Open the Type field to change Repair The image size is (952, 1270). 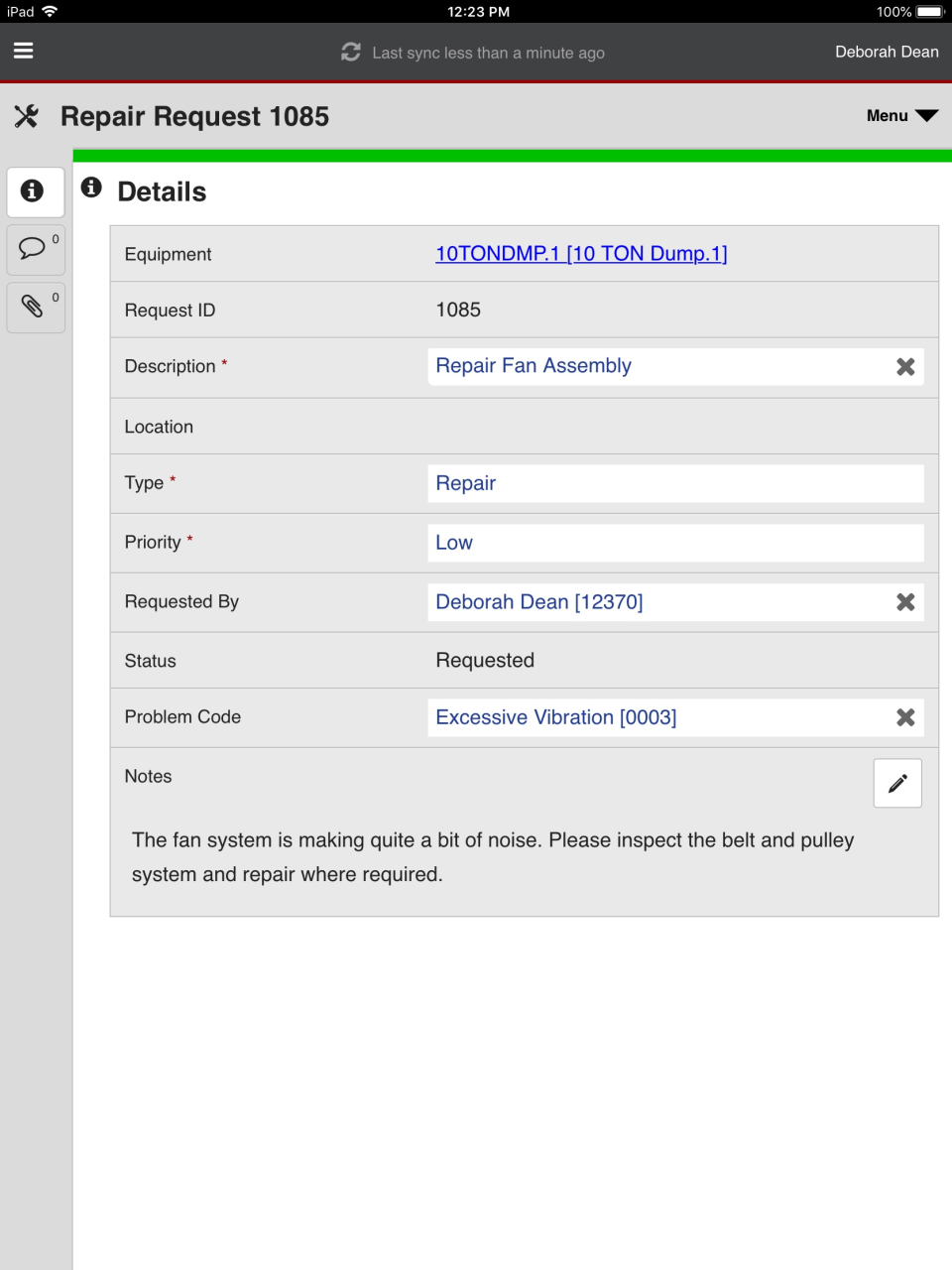(674, 483)
